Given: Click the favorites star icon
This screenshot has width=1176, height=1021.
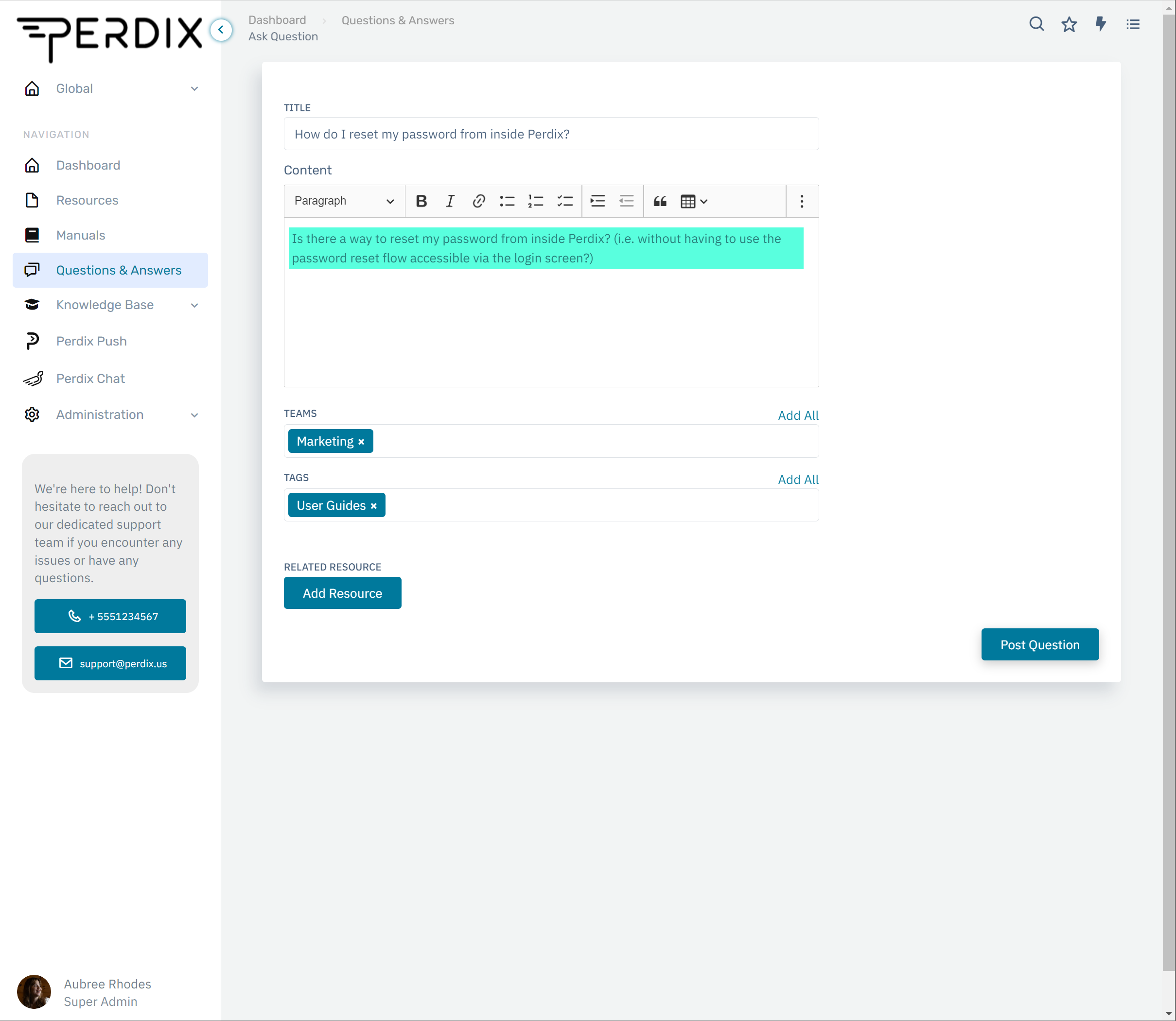Looking at the screenshot, I should [1069, 24].
